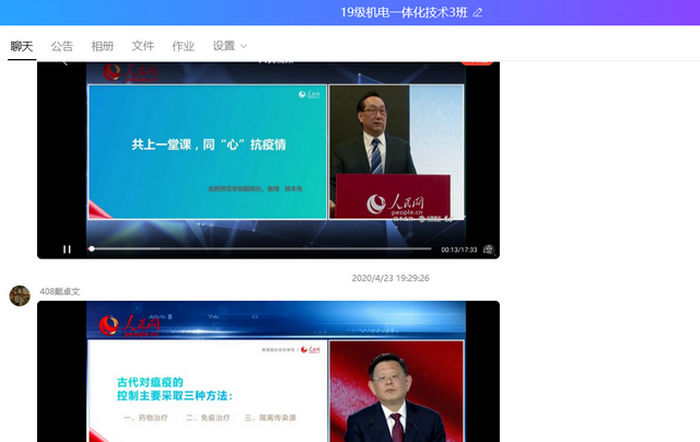Click the sender name 408戴卓文
This screenshot has width=700, height=442.
[60, 291]
